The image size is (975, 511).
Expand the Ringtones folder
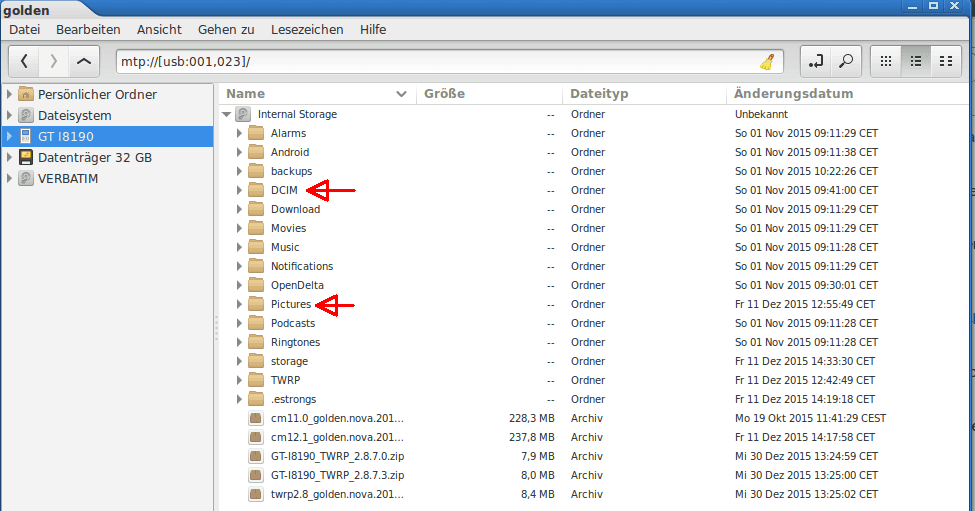239,343
